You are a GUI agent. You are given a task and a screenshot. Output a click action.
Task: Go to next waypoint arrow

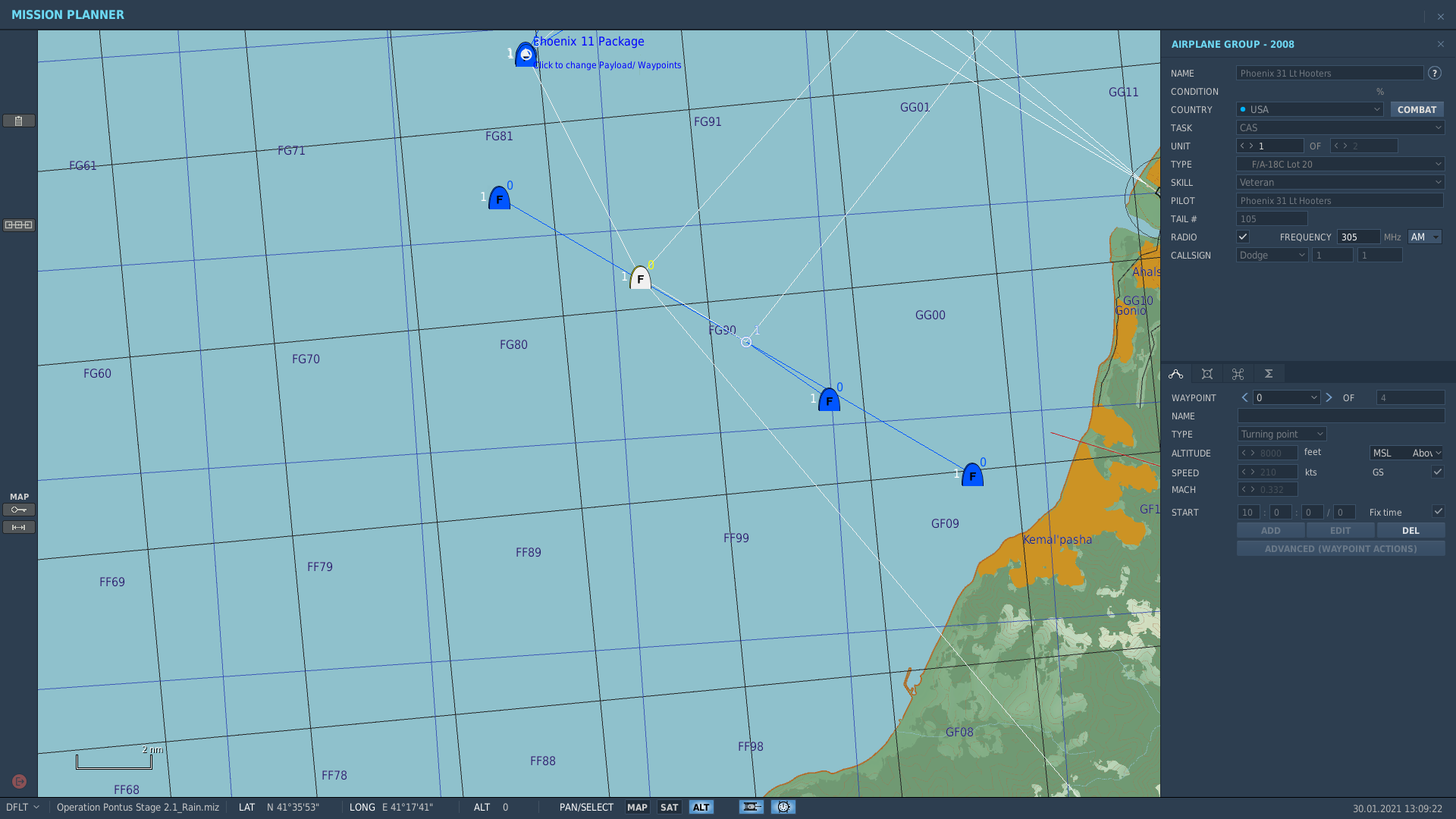1329,397
